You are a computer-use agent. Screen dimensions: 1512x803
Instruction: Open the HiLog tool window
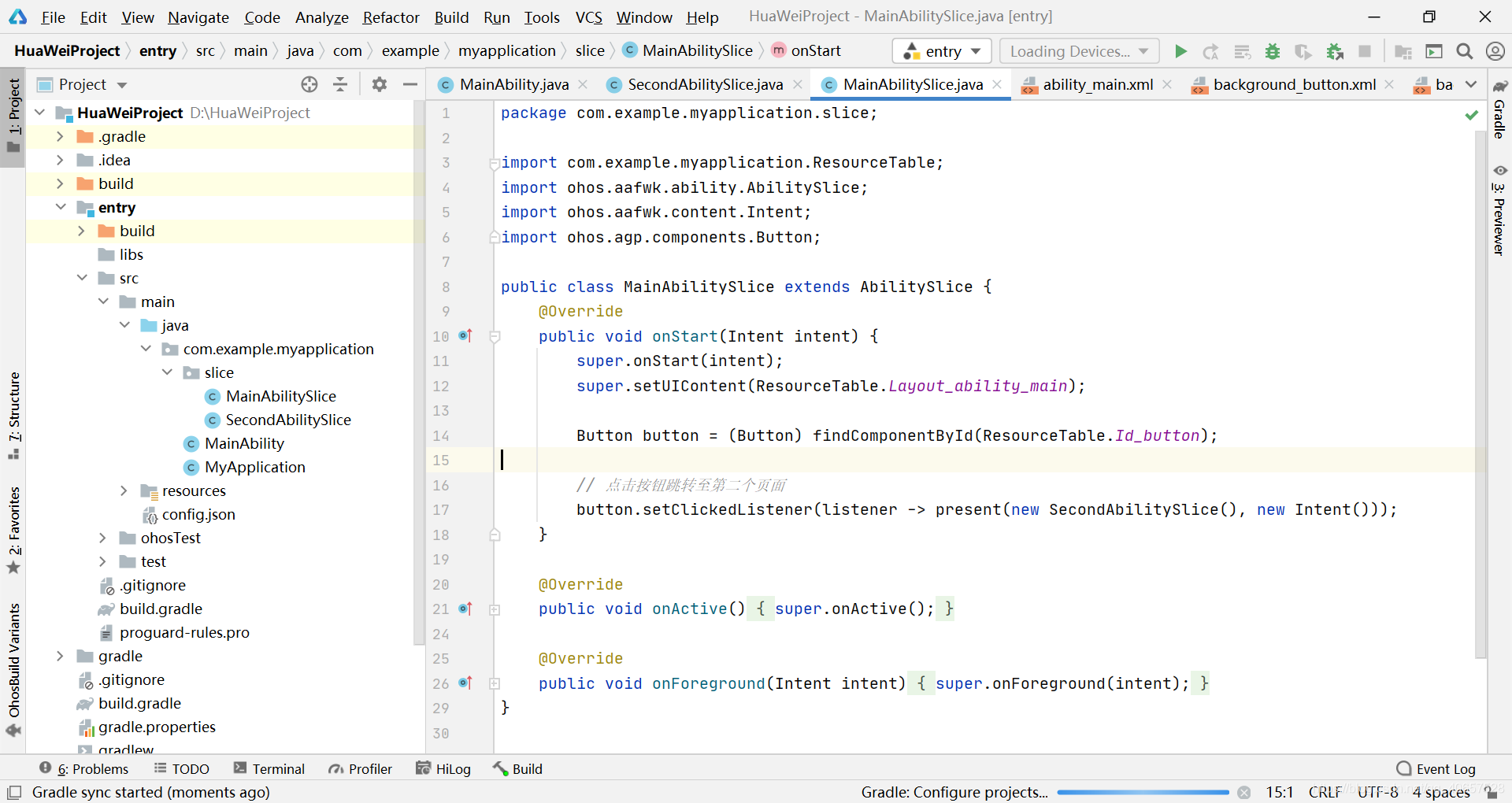tap(443, 769)
